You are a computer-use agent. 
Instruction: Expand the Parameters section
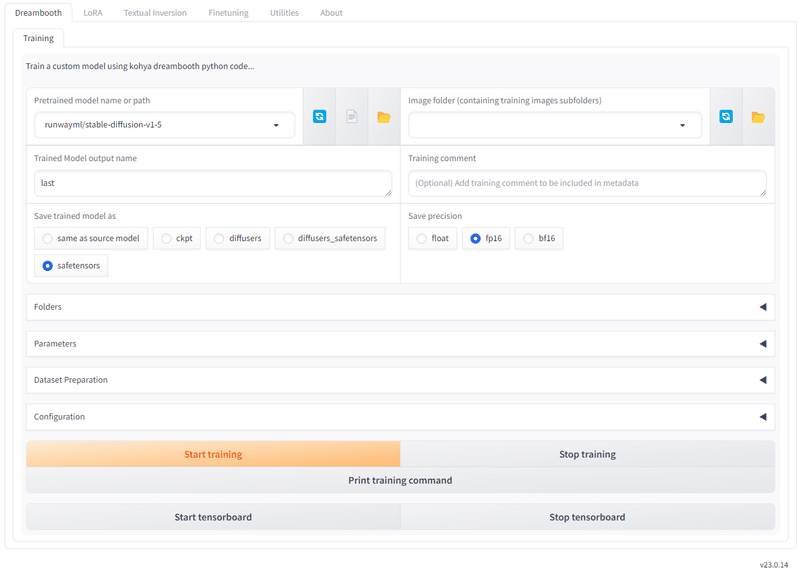[401, 344]
